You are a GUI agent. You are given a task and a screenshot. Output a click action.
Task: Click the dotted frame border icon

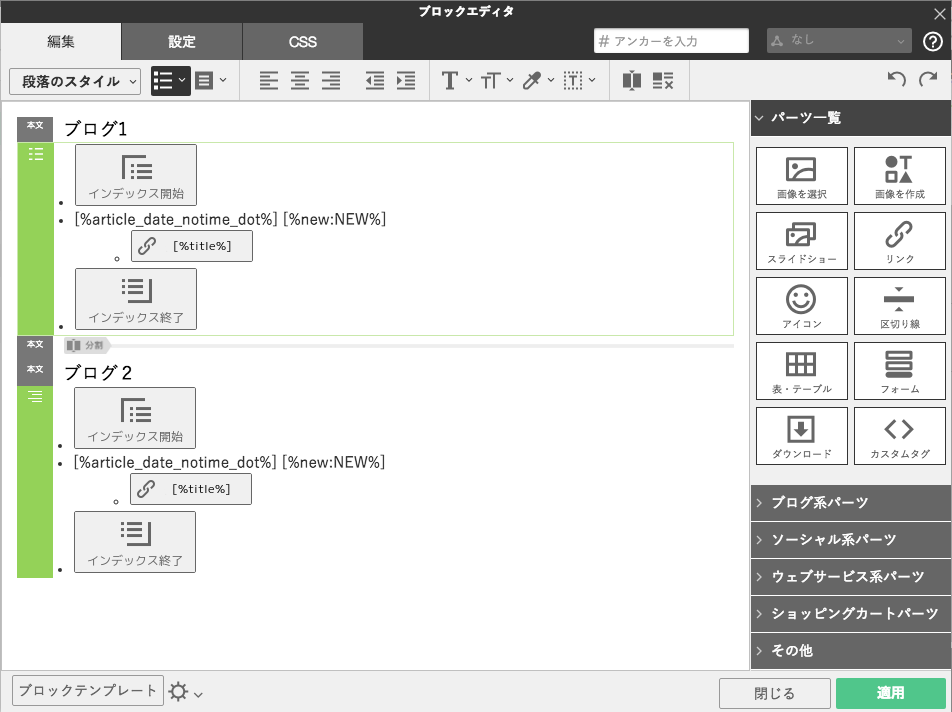pyautogui.click(x=573, y=80)
